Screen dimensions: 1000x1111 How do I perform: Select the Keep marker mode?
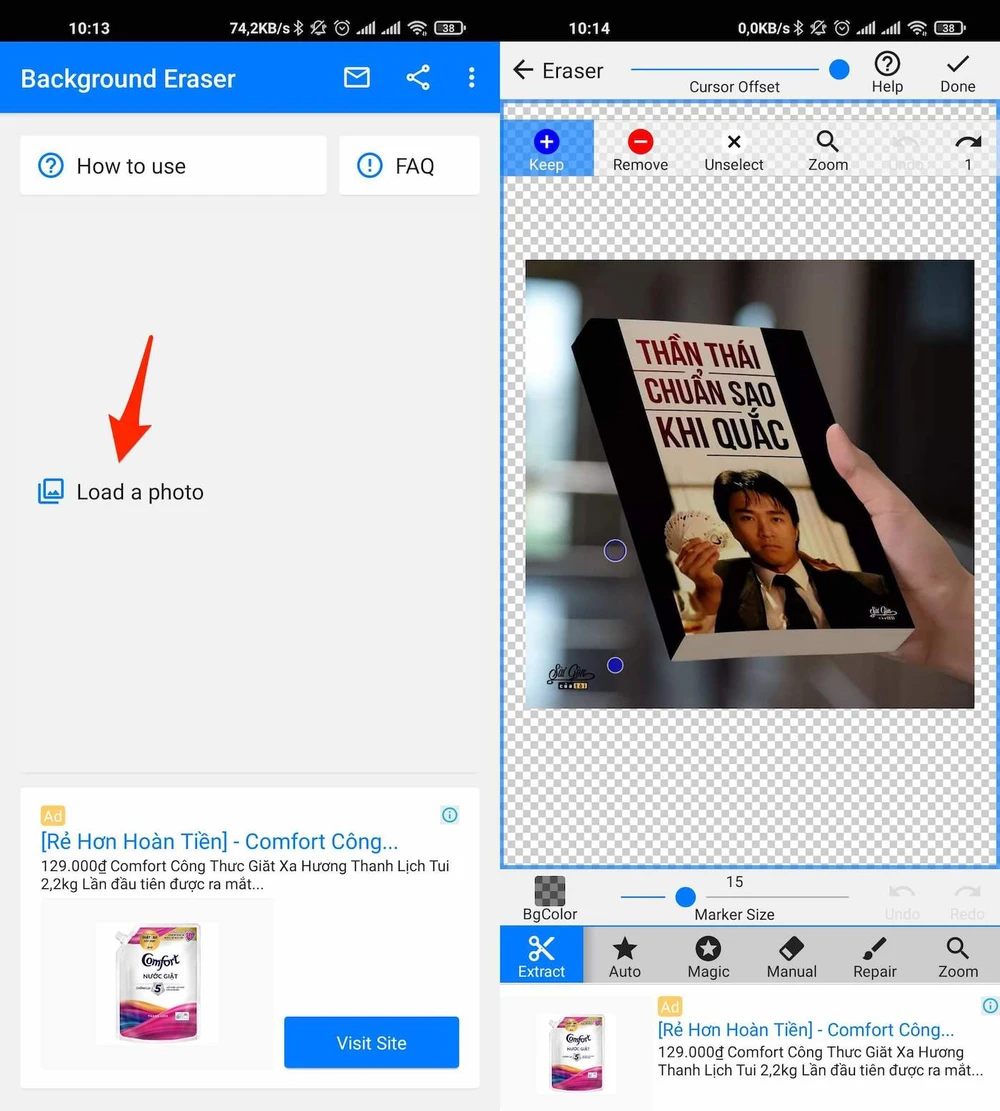(x=546, y=149)
